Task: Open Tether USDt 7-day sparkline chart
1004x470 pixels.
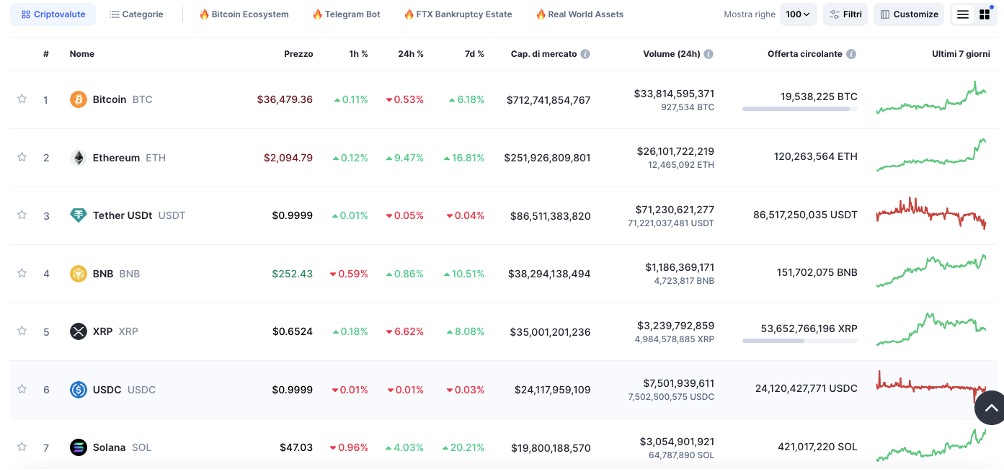Action: point(931,213)
